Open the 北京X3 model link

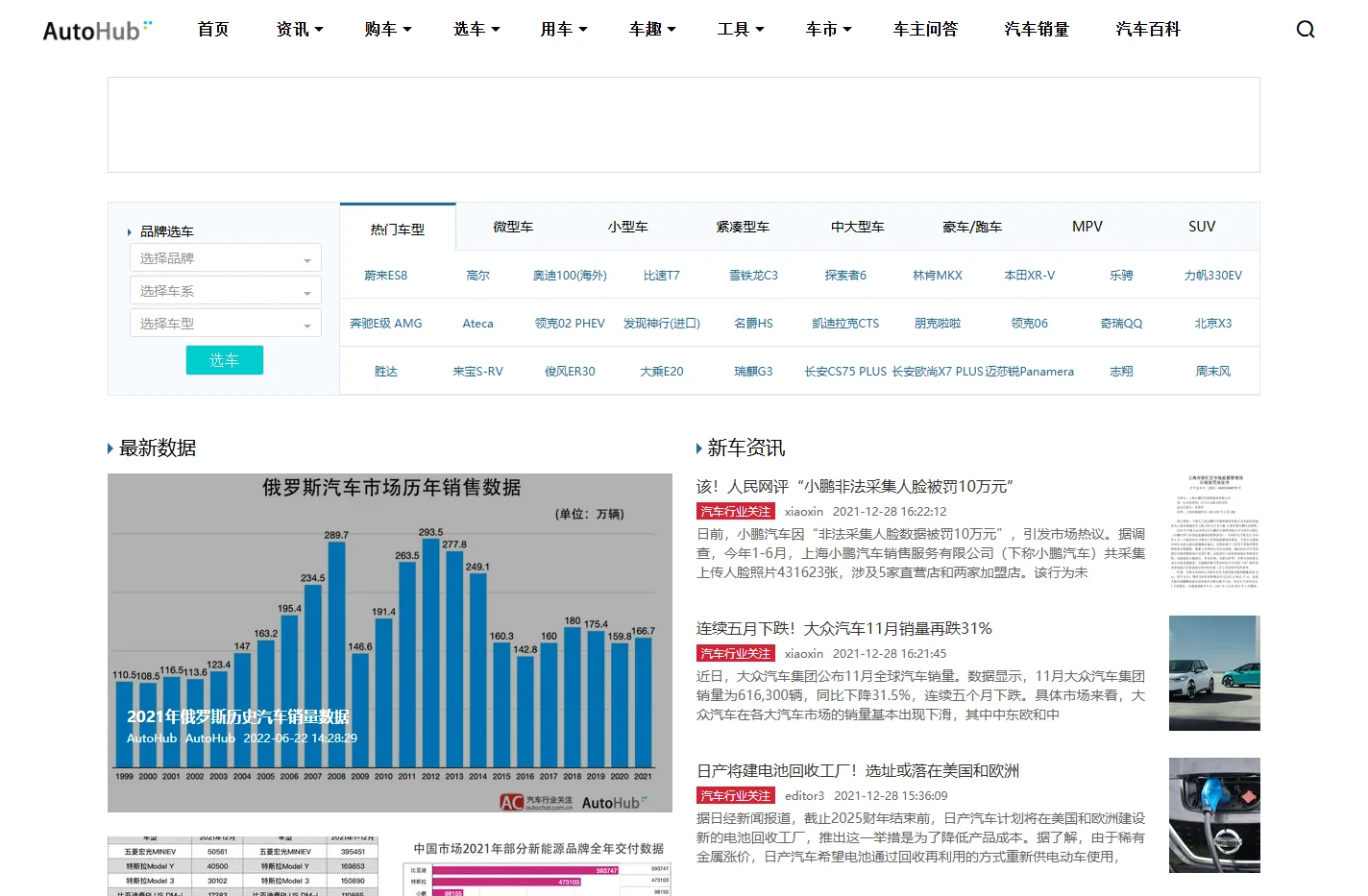tap(1213, 324)
